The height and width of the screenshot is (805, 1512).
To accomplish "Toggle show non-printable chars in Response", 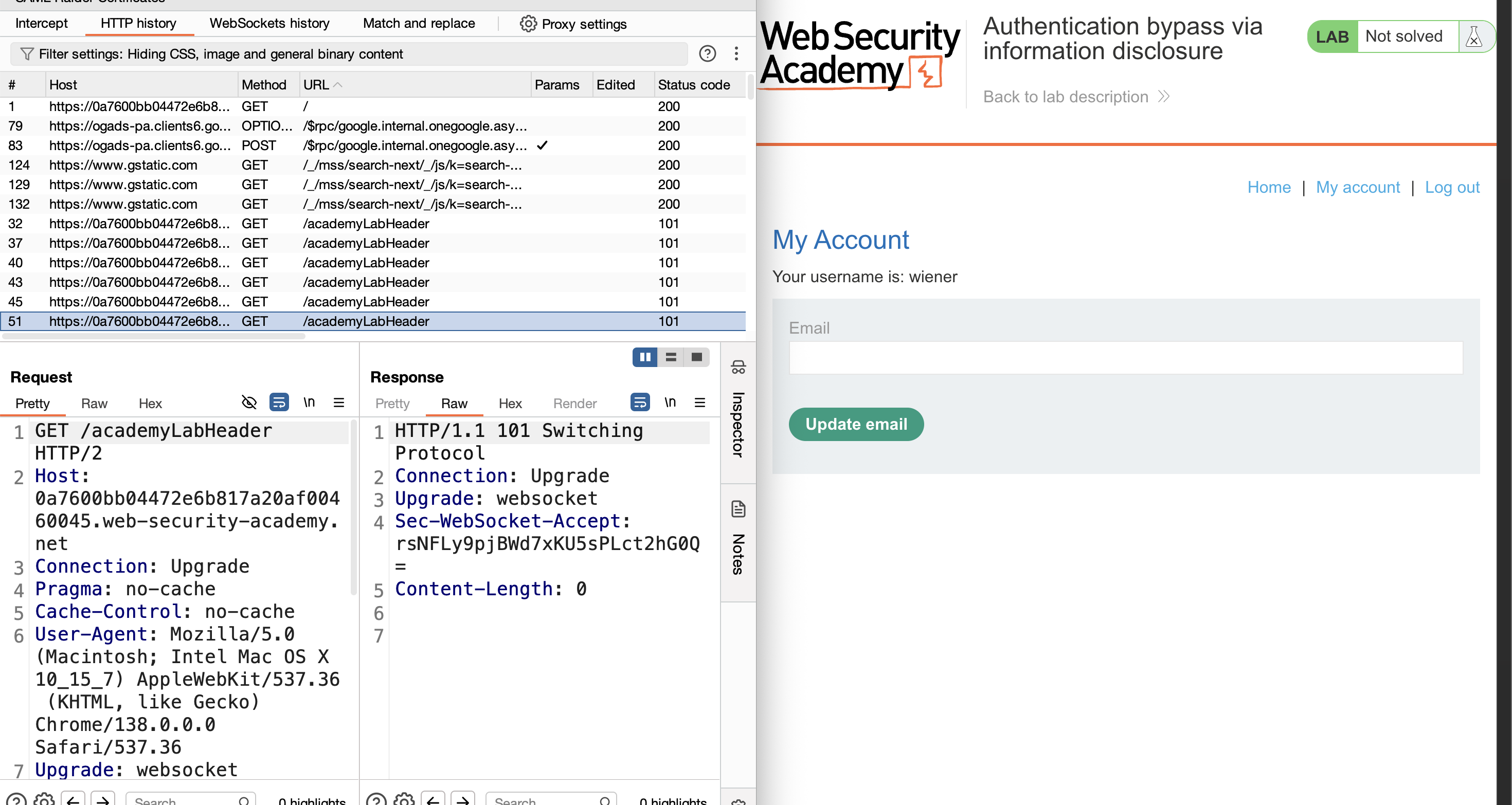I will [x=670, y=402].
